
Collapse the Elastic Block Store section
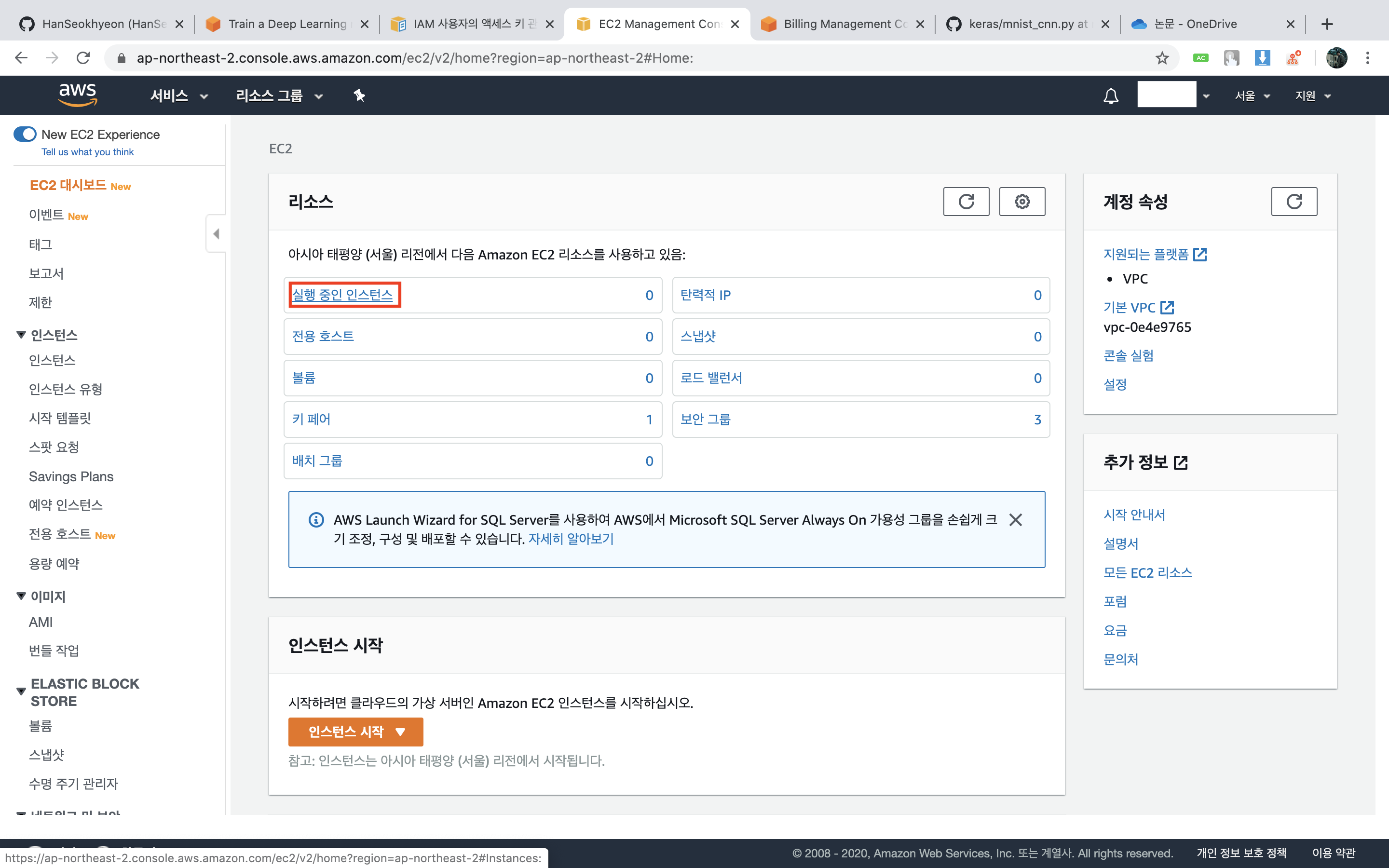coord(21,692)
